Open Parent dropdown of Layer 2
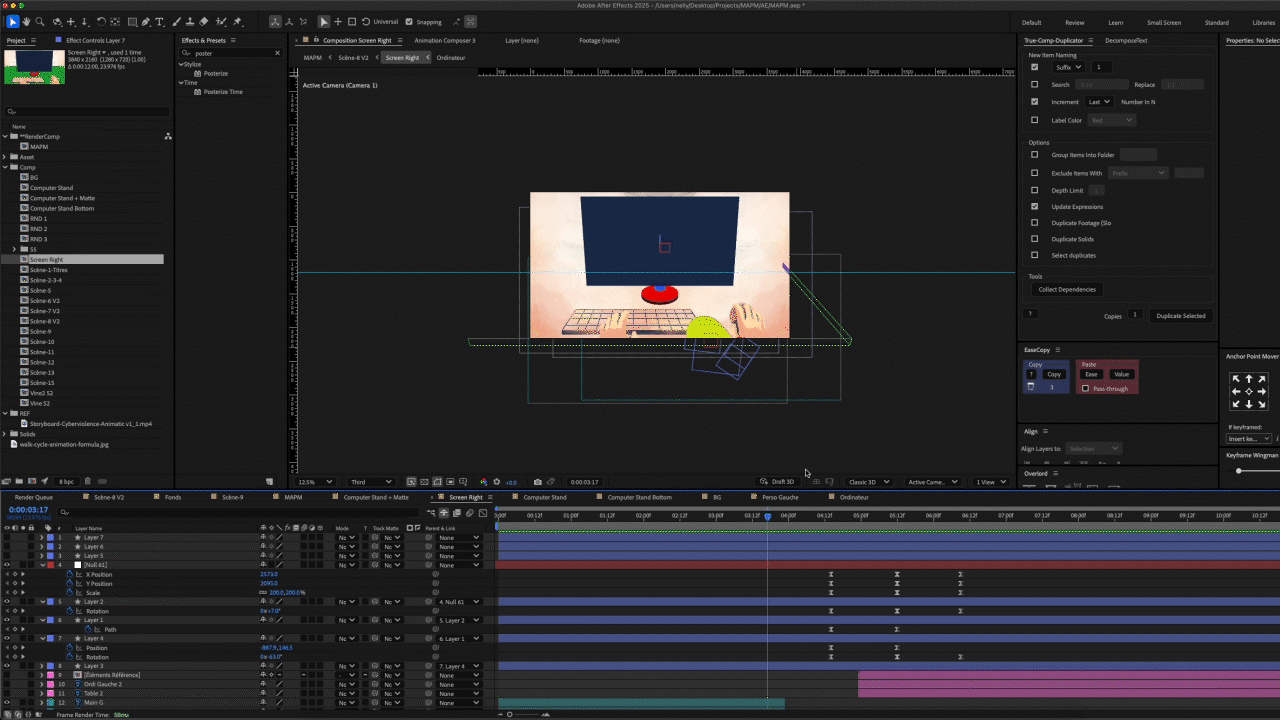1280x720 pixels. coord(458,602)
